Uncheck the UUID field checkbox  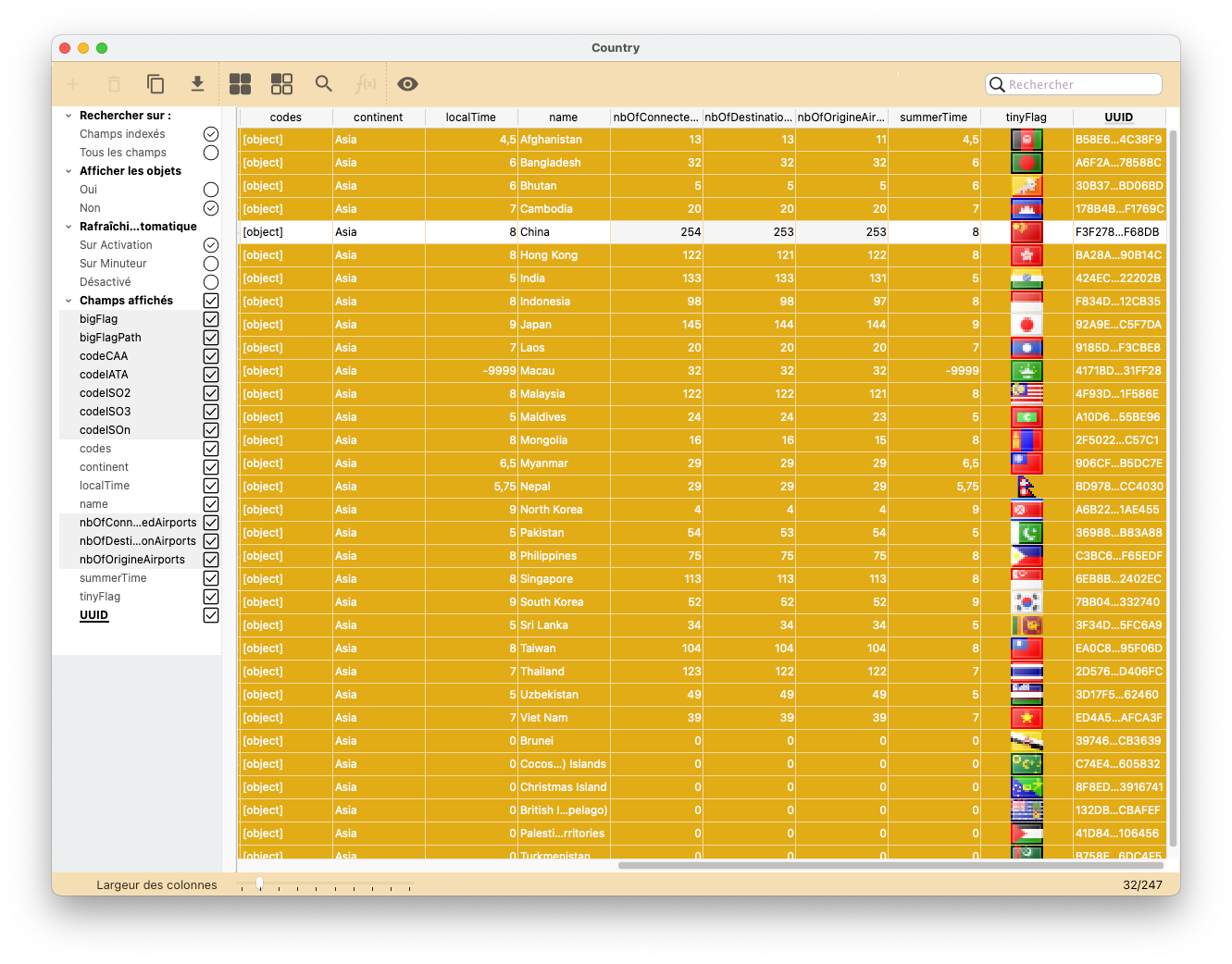click(x=211, y=615)
